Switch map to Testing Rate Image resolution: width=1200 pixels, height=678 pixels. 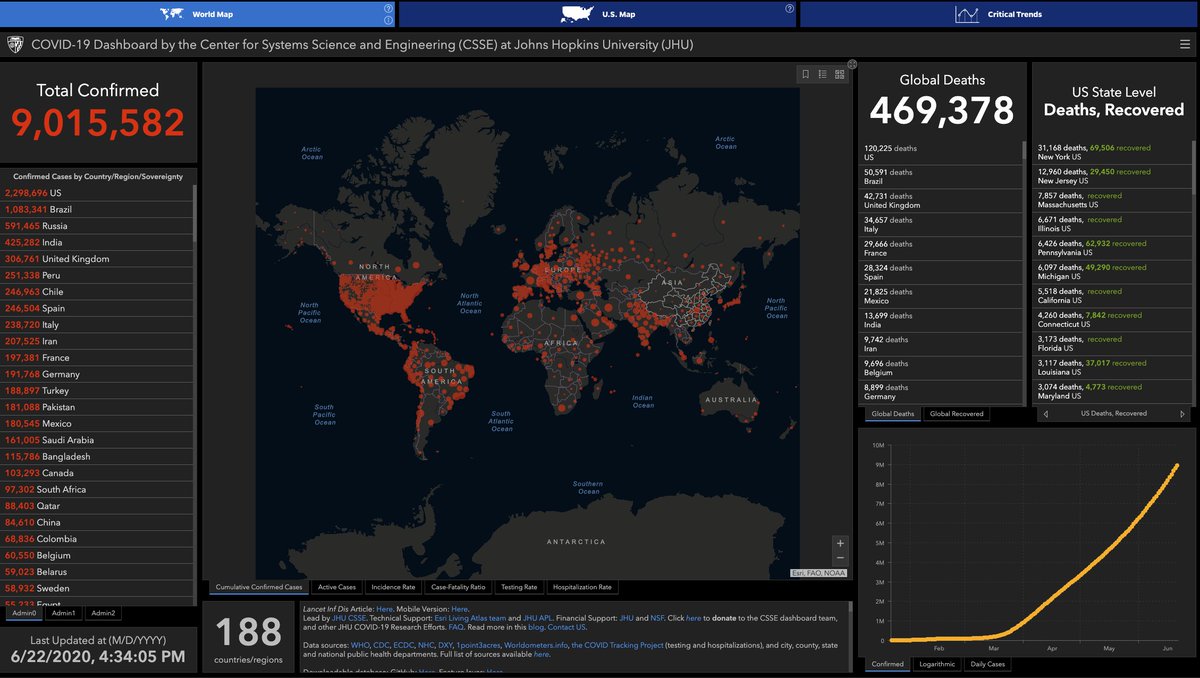(x=519, y=587)
